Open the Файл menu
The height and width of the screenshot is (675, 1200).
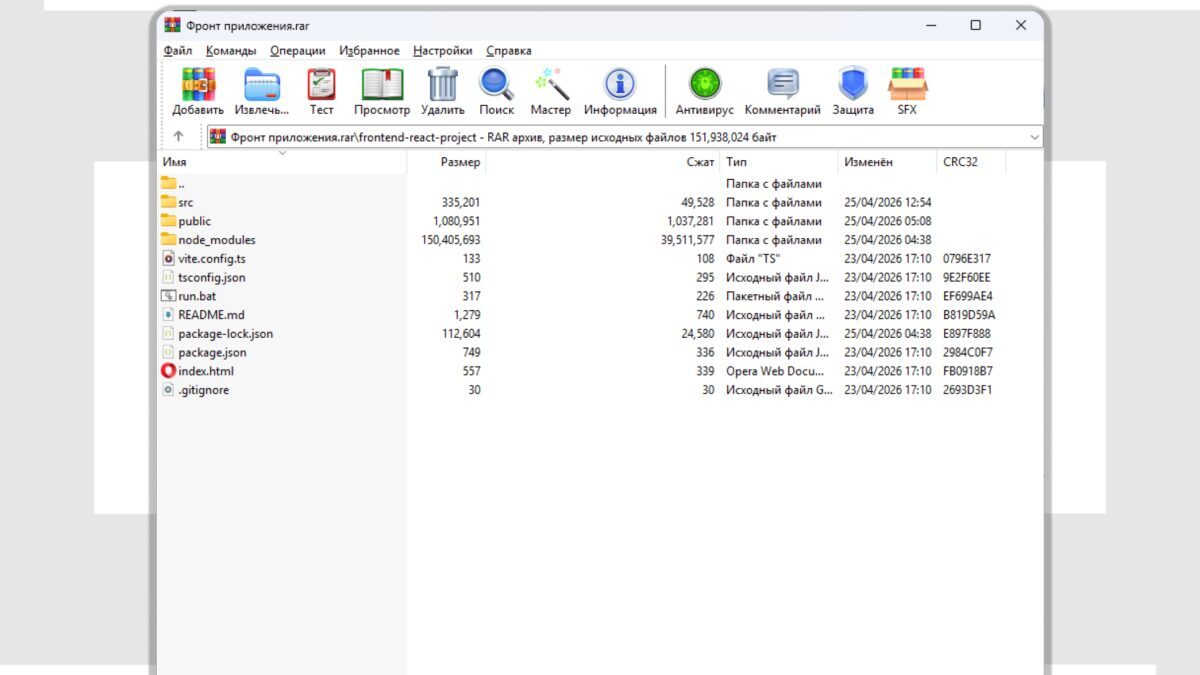pos(178,51)
